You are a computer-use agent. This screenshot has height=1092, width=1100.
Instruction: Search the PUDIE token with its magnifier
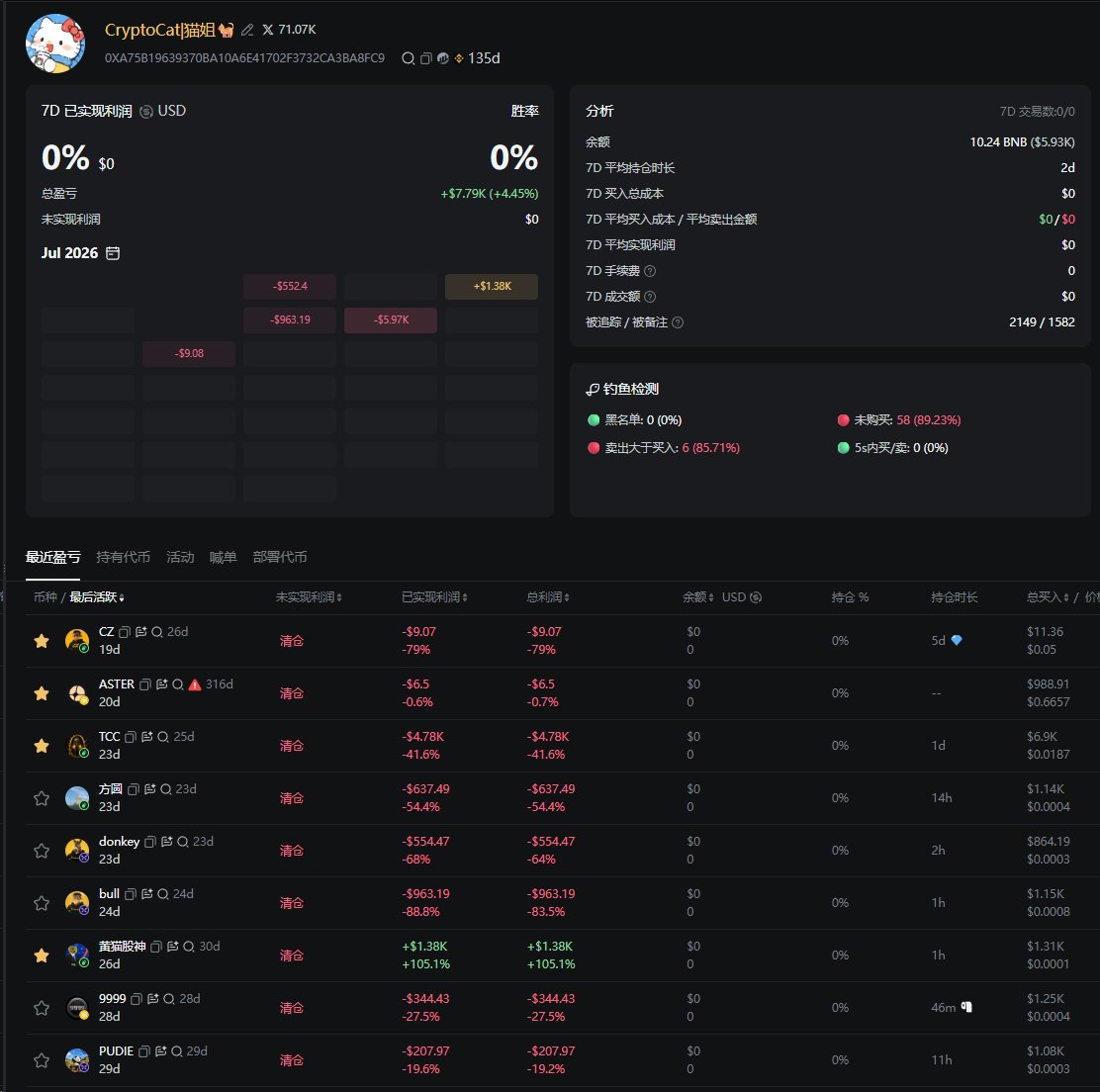(177, 1051)
